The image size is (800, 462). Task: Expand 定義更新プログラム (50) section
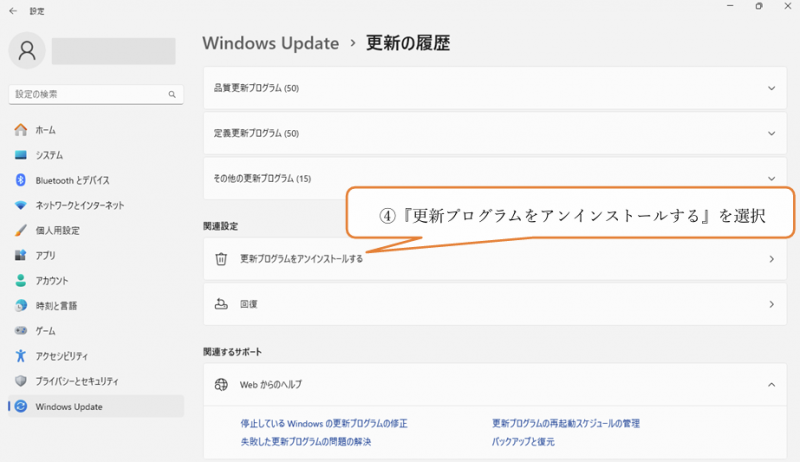[490, 133]
